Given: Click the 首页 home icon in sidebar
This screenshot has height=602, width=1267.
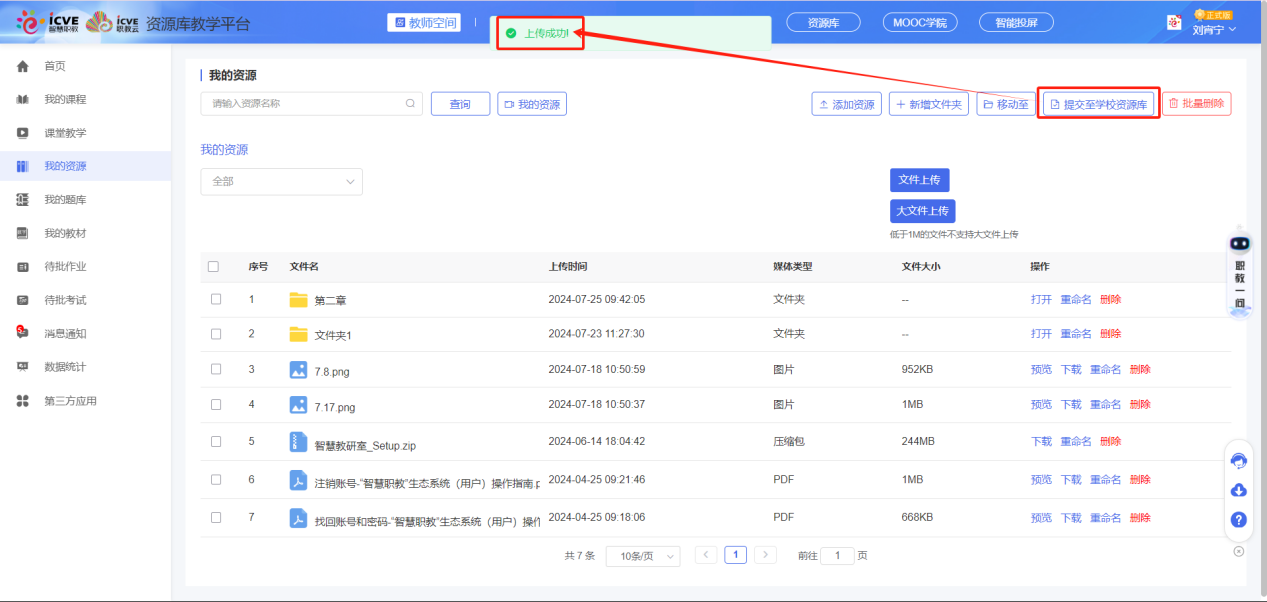Looking at the screenshot, I should coord(22,66).
